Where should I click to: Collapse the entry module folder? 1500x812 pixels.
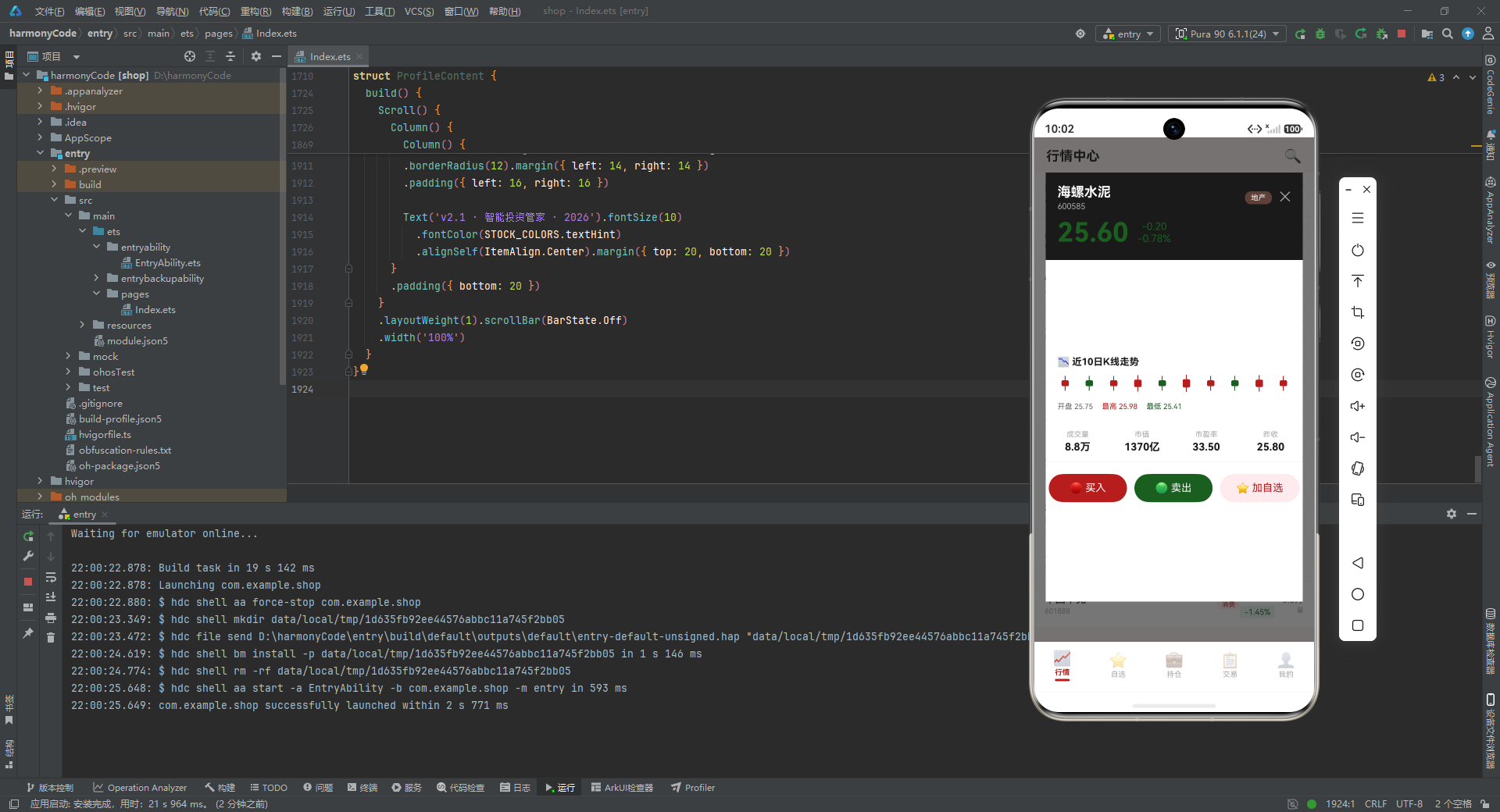[40, 153]
